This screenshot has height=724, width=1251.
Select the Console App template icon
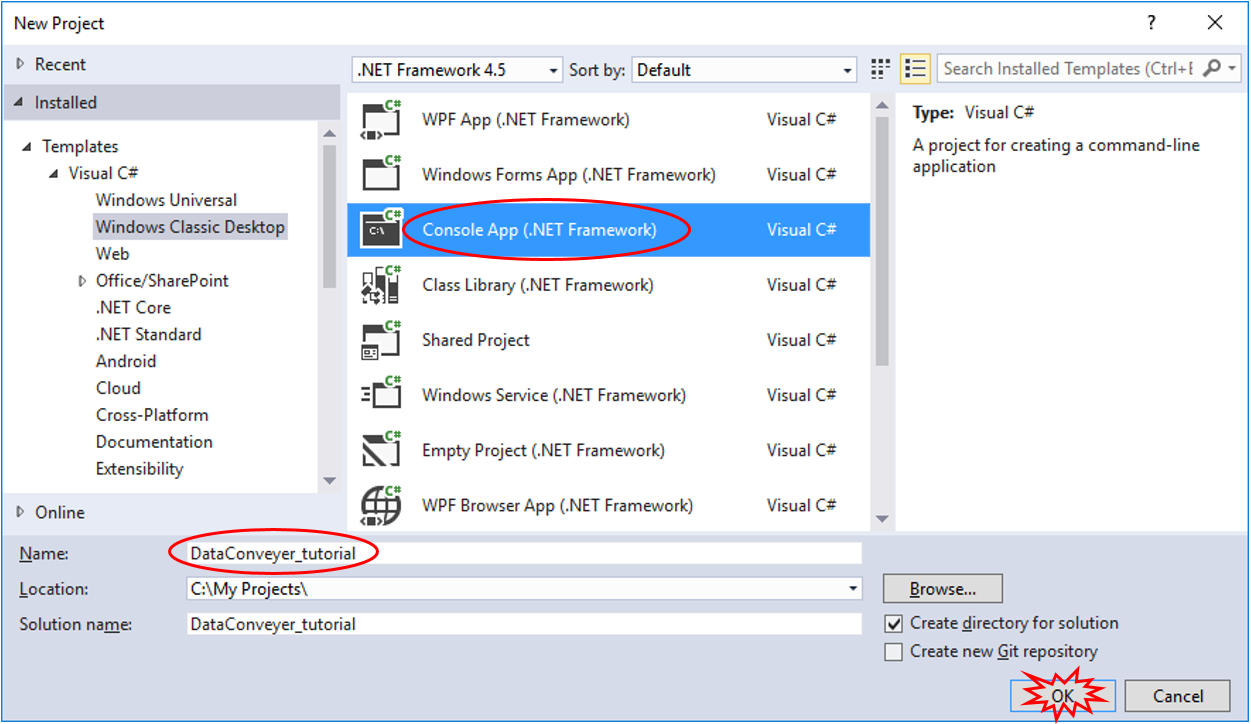click(x=380, y=229)
